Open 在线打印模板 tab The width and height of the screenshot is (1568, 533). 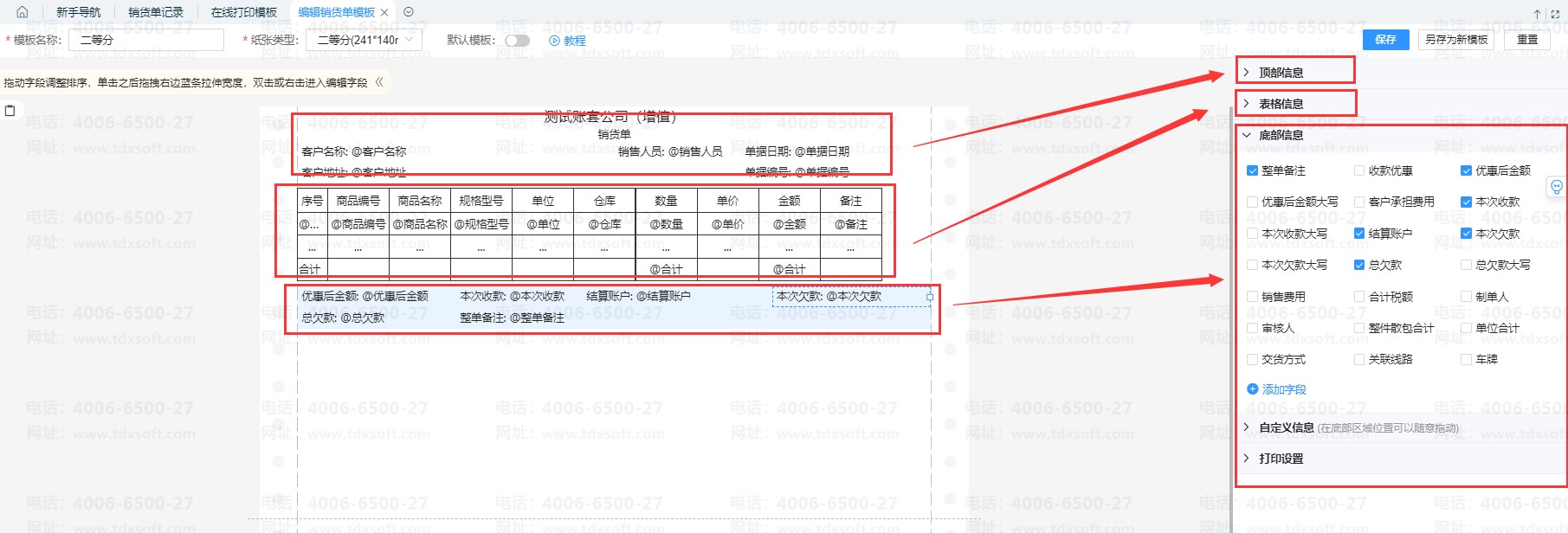(244, 12)
